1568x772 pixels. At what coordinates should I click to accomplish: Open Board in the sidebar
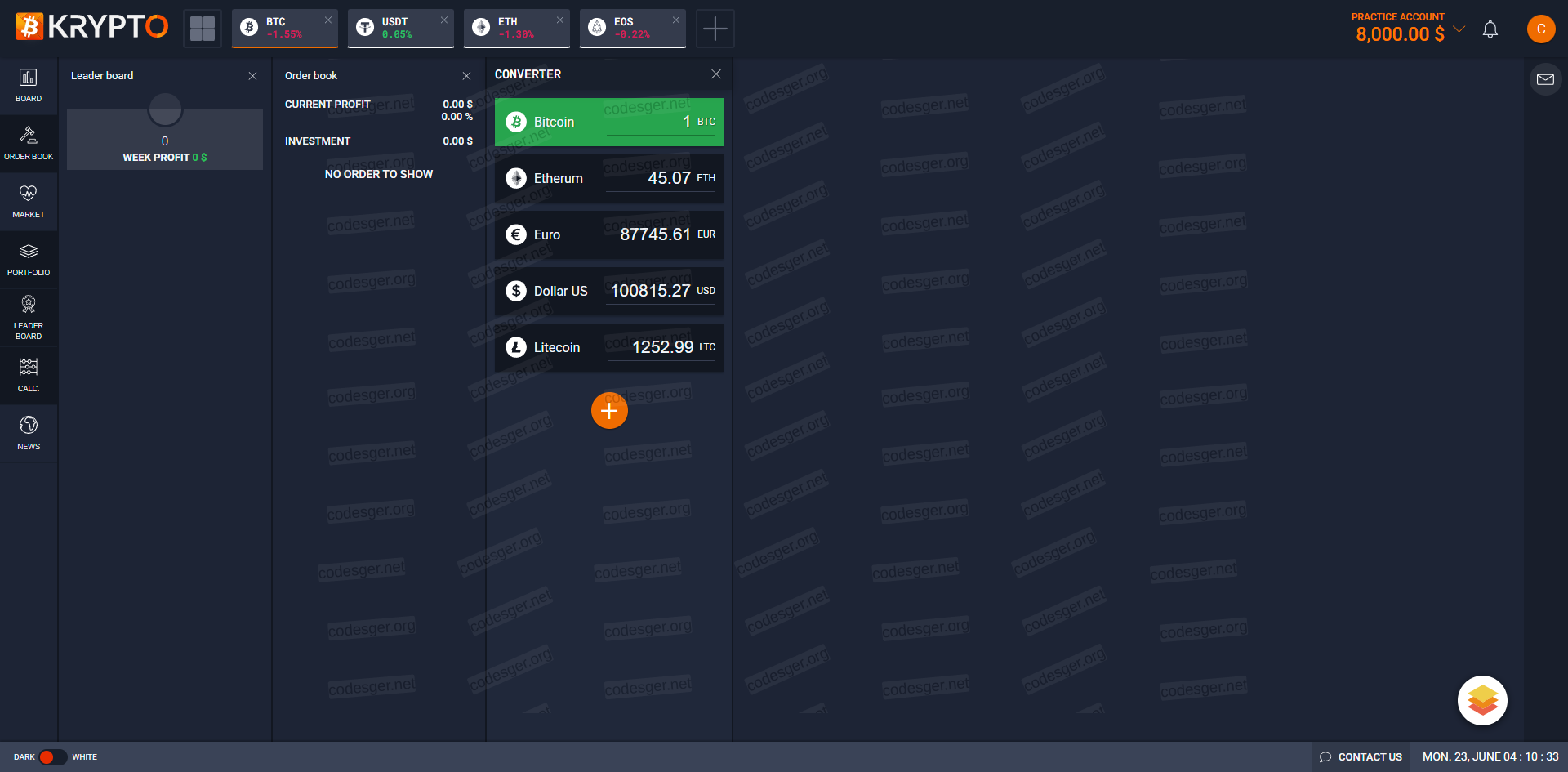[x=29, y=86]
